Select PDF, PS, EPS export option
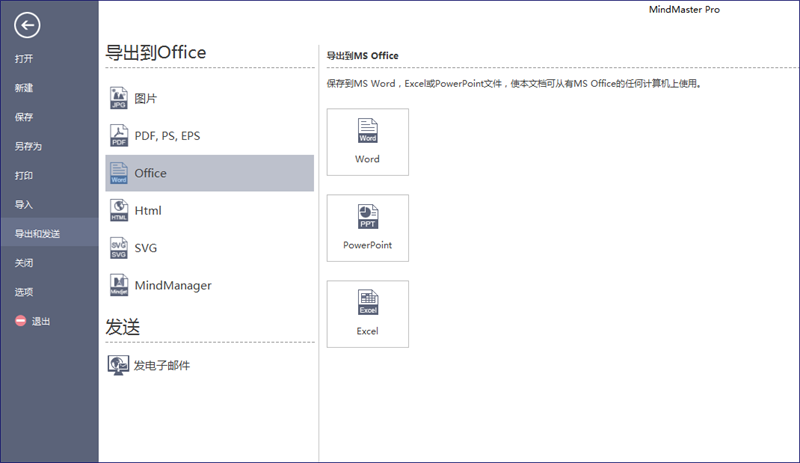800x463 pixels. [167, 136]
